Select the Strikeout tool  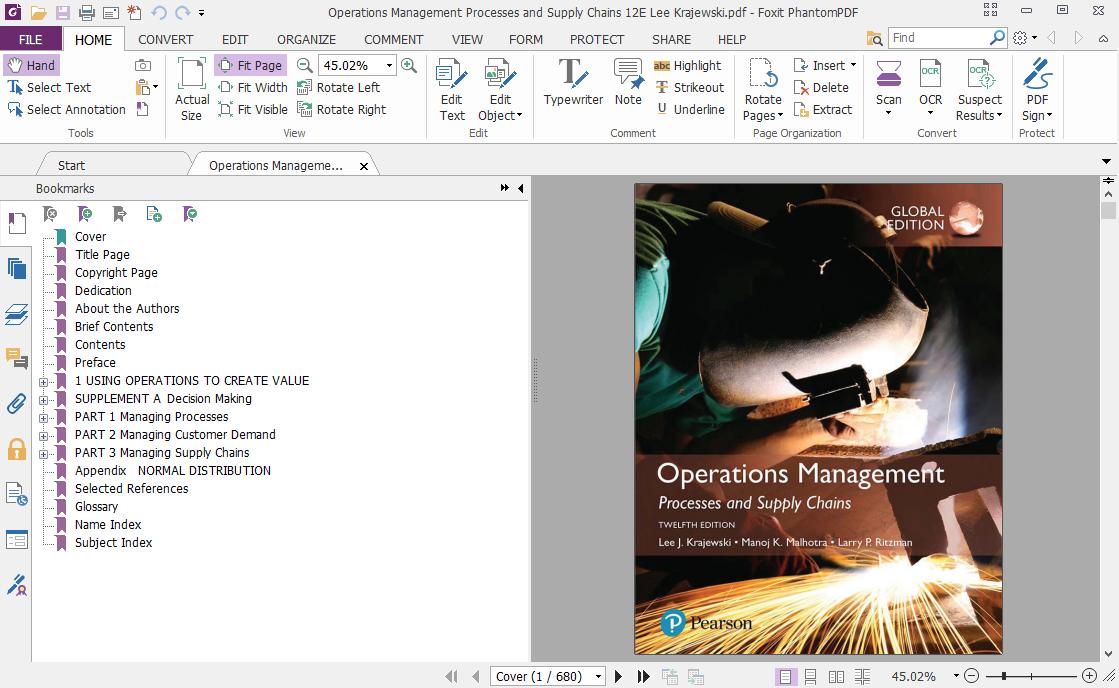tap(689, 87)
